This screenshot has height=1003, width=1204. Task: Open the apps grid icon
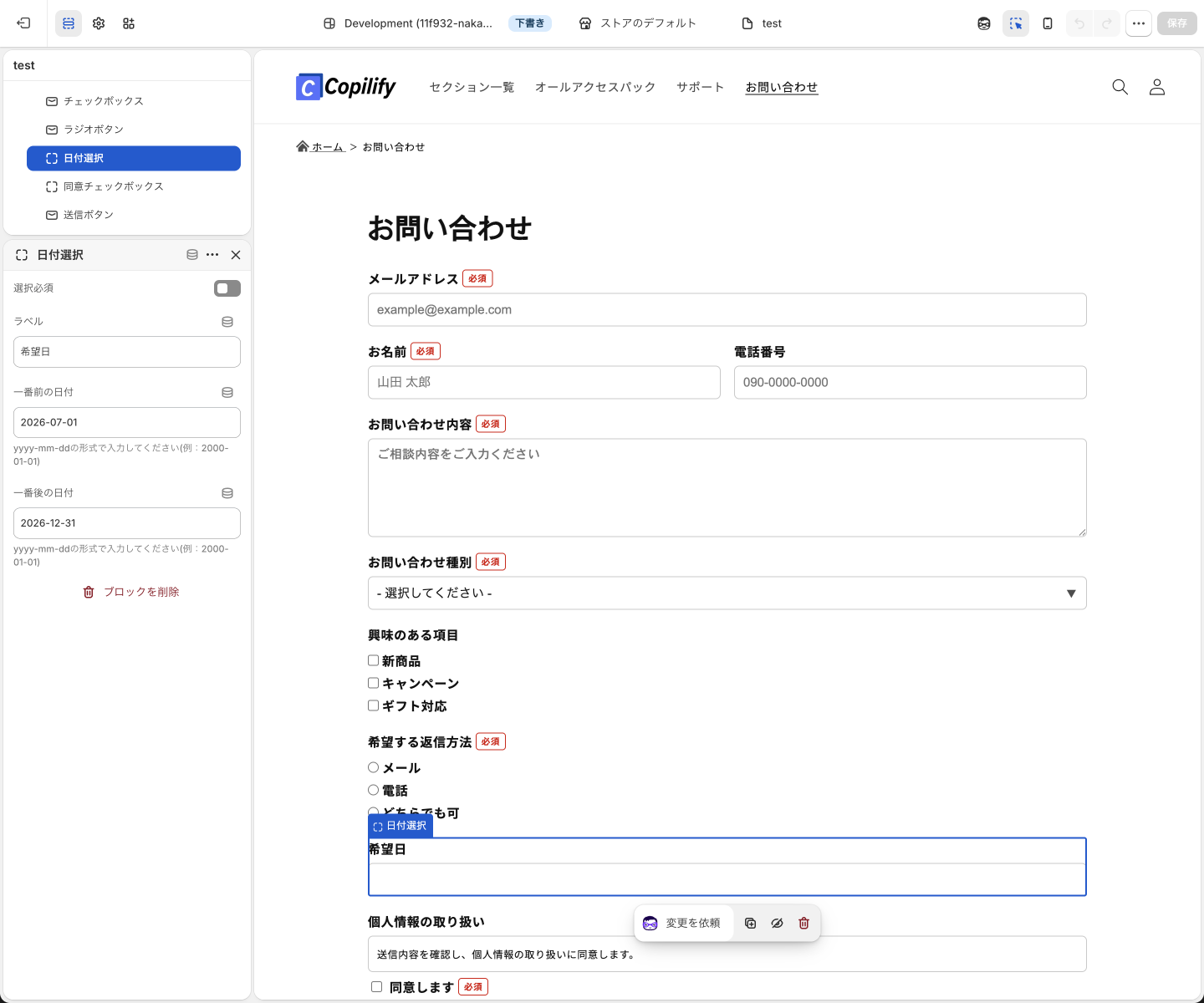point(129,23)
